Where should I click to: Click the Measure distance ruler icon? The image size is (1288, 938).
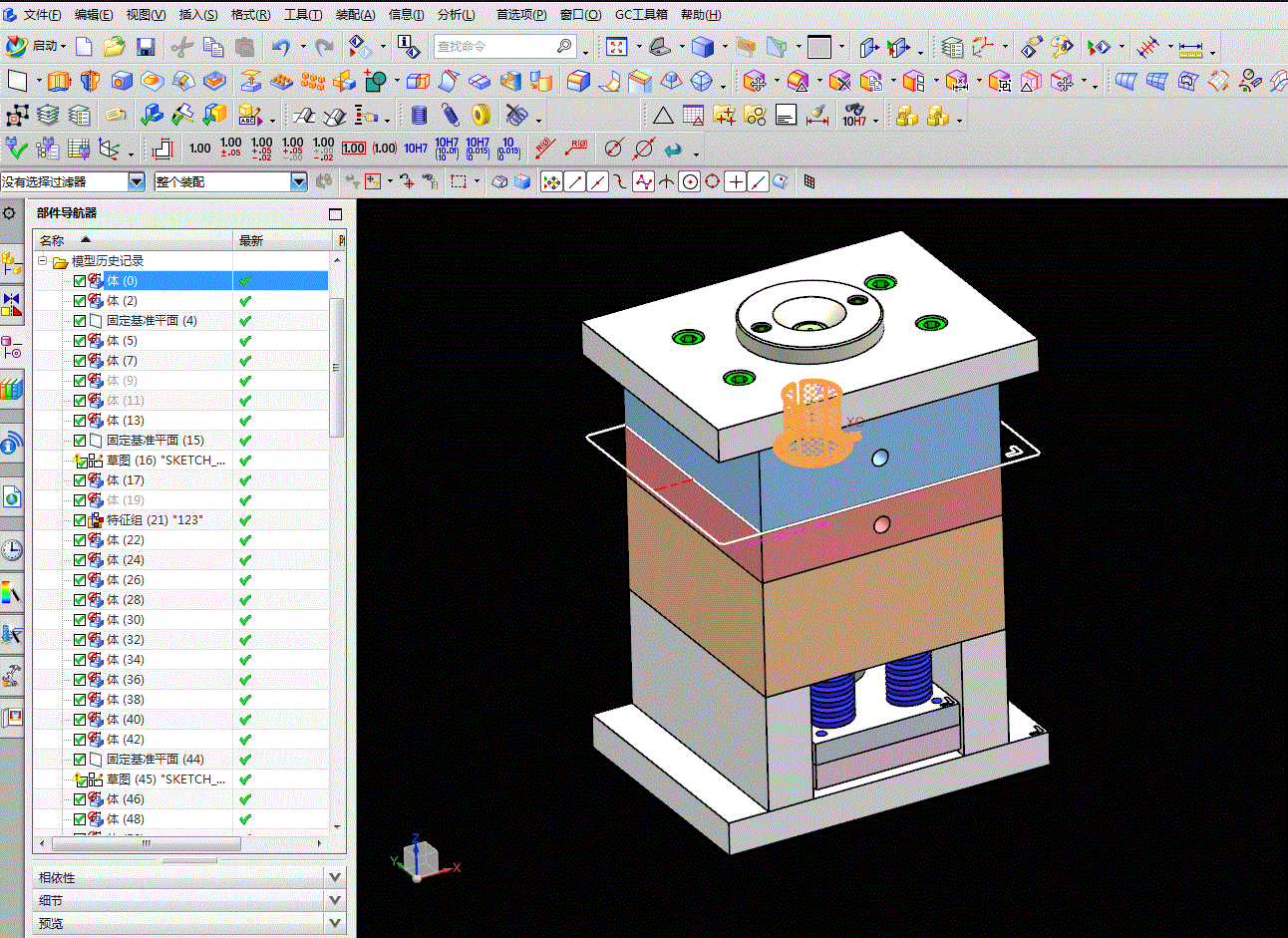[1190, 48]
